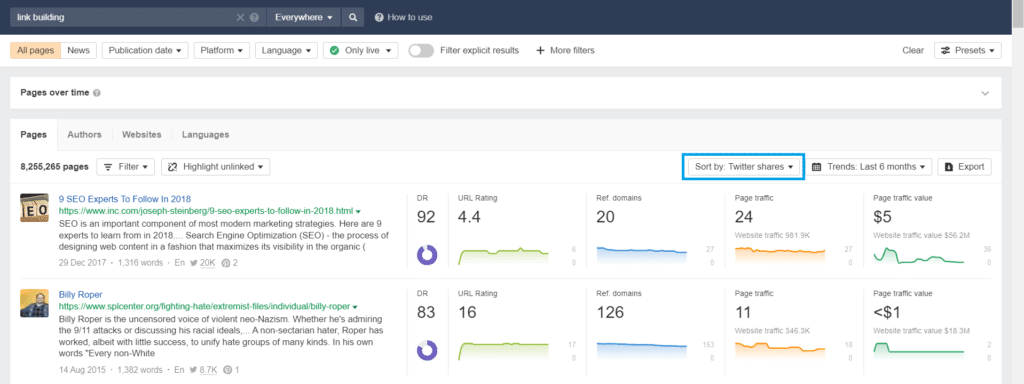The image size is (1024, 384).
Task: Click Pinterest count for Billy Roper
Action: 231,370
